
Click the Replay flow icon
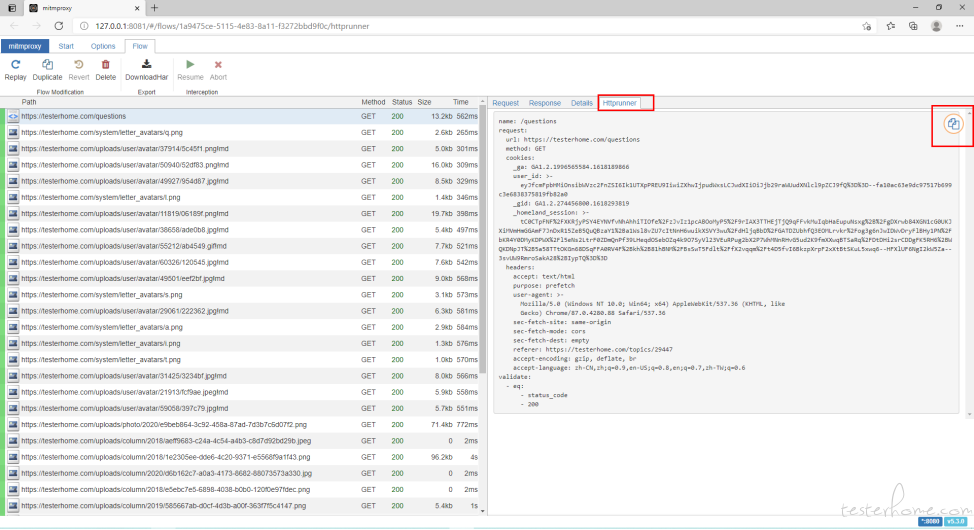[16, 65]
